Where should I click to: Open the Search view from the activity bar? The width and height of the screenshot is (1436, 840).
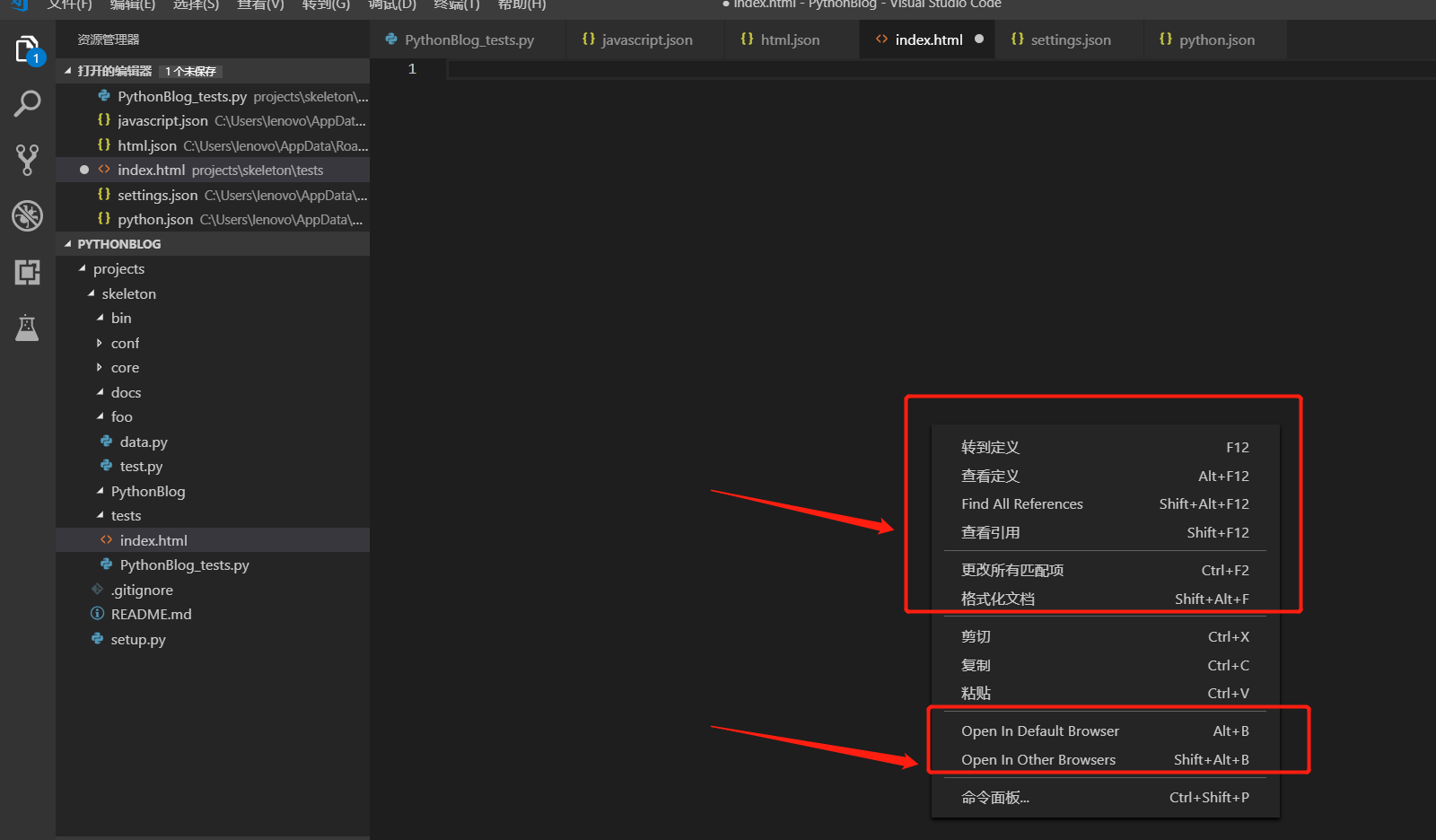(27, 103)
